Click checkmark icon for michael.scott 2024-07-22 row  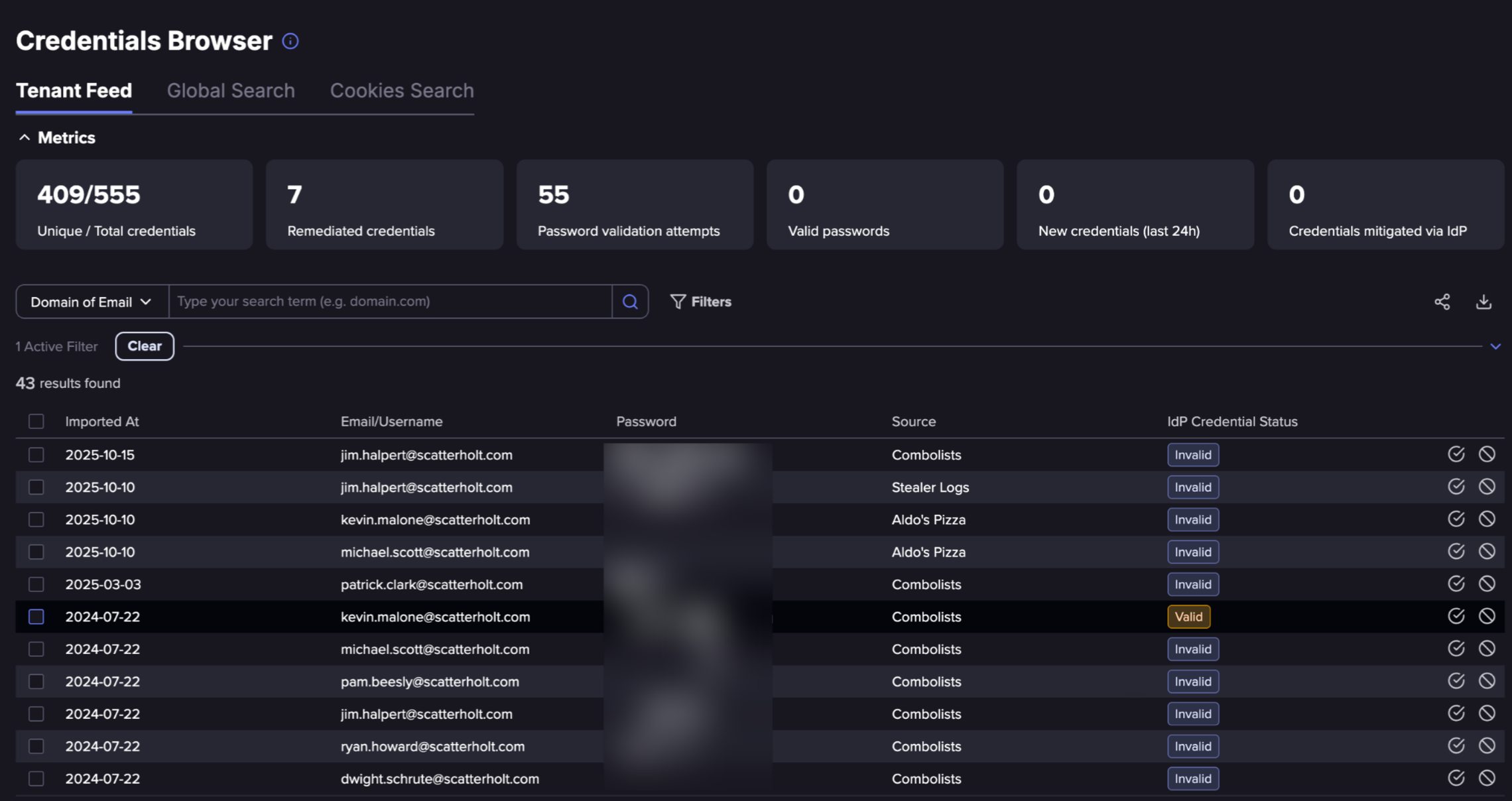click(x=1456, y=648)
